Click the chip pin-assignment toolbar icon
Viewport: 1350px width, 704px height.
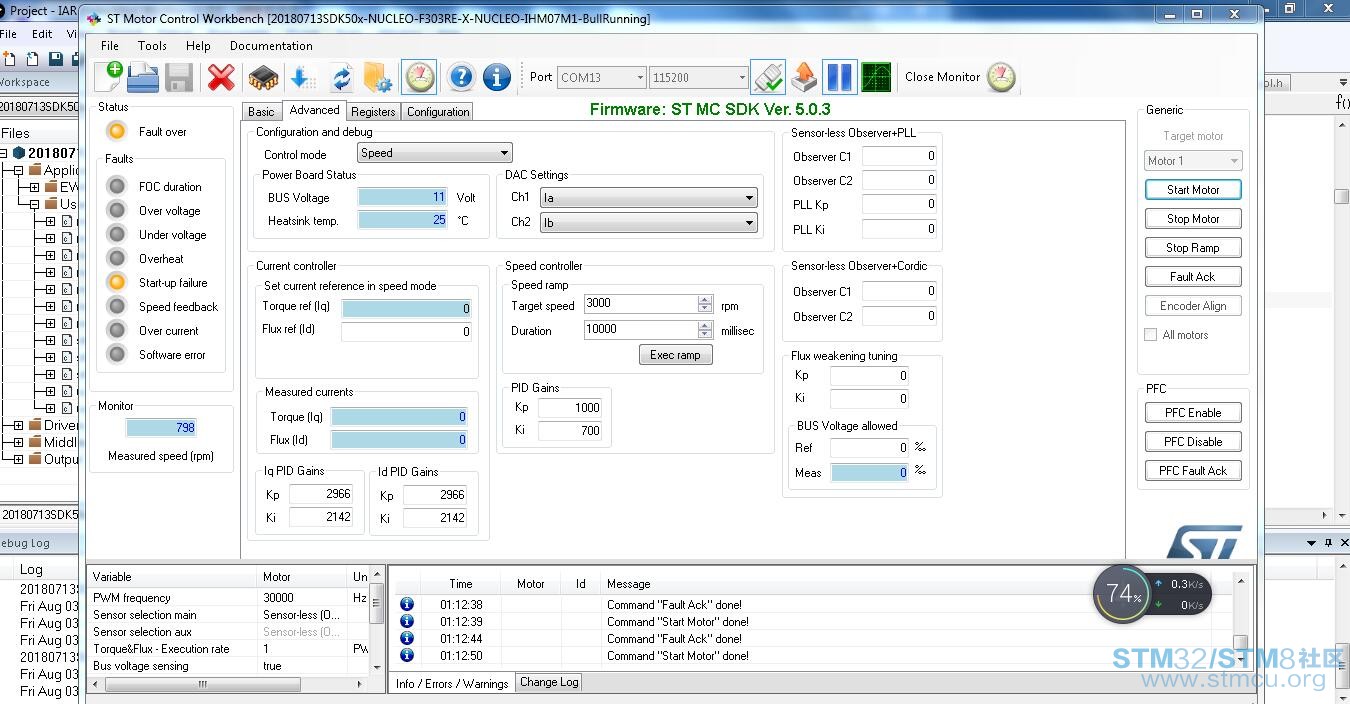tap(263, 77)
